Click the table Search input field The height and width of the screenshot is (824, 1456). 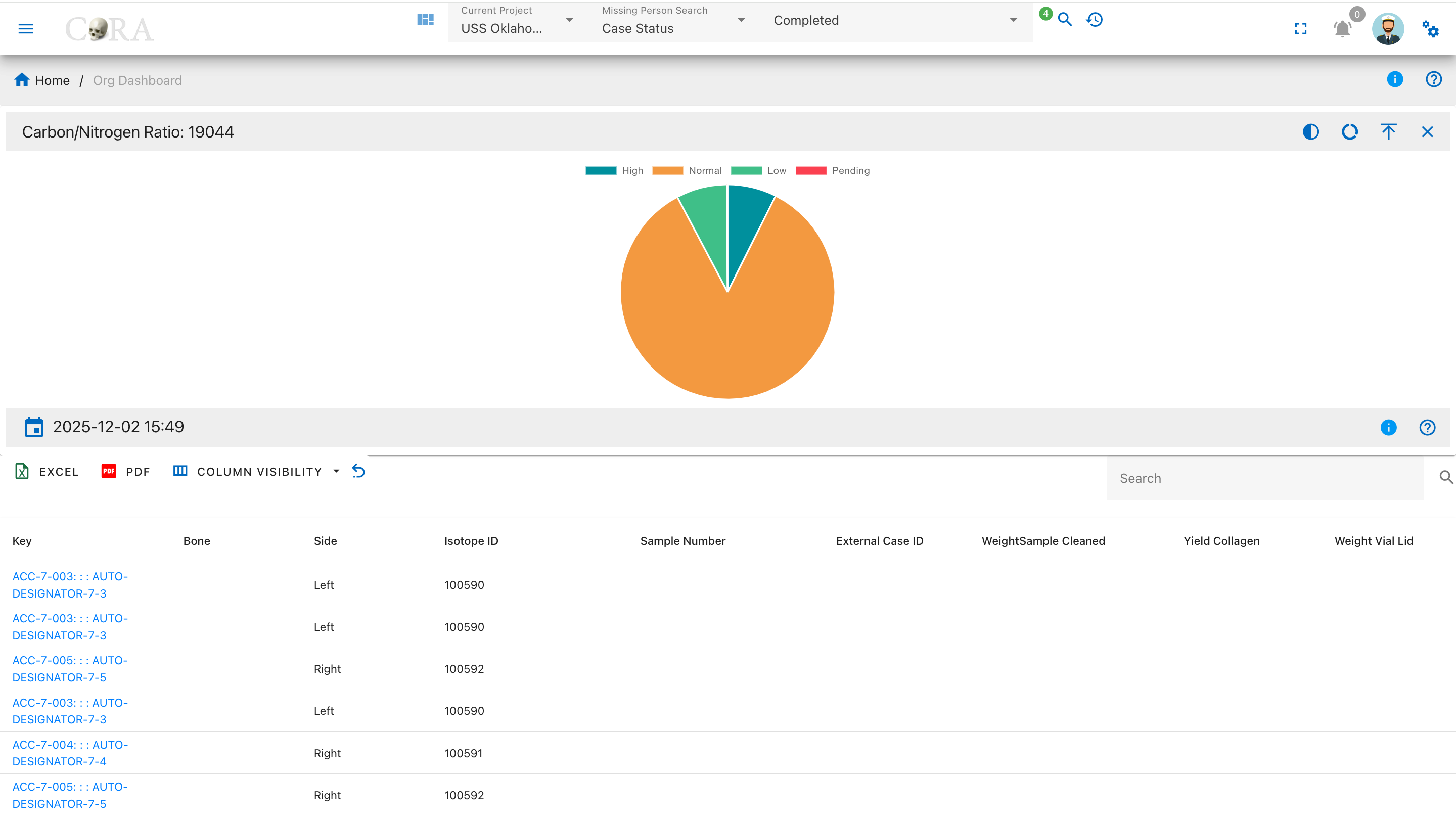(1265, 478)
